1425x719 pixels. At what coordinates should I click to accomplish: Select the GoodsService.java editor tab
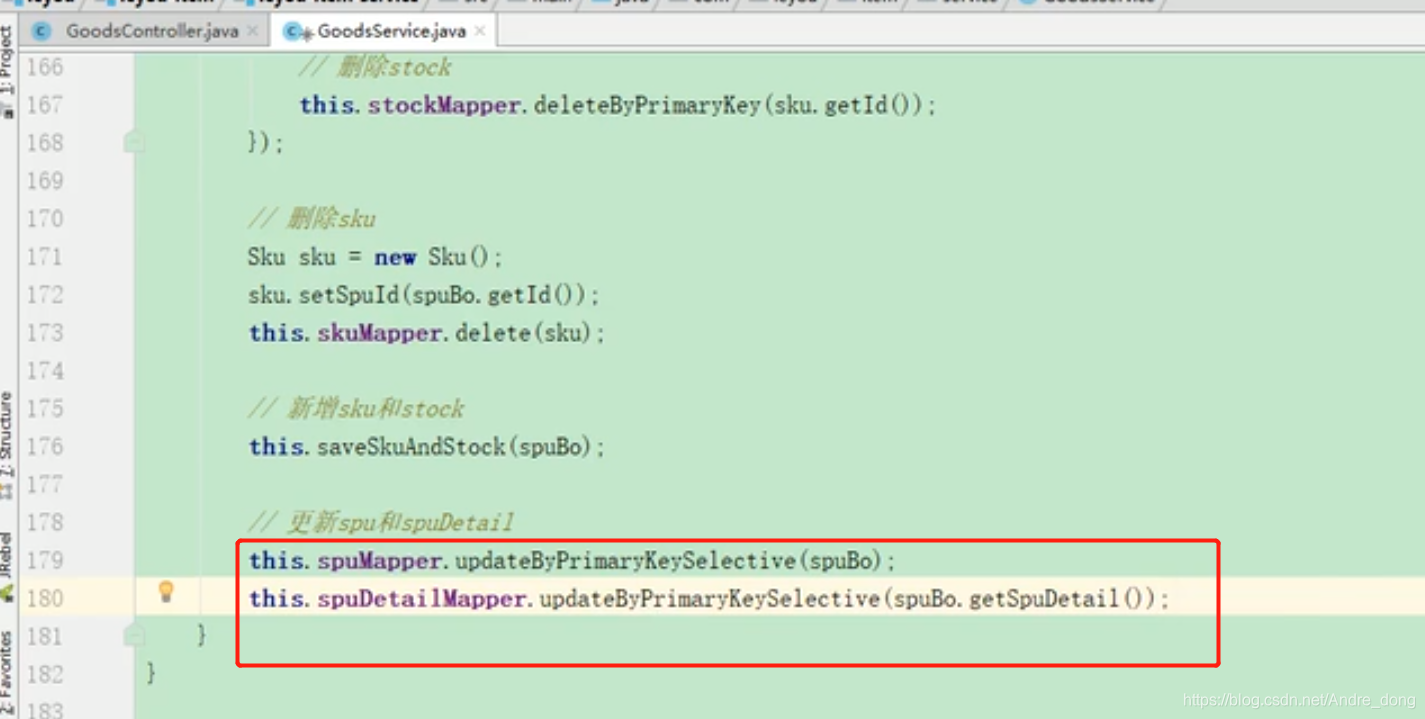(x=391, y=31)
